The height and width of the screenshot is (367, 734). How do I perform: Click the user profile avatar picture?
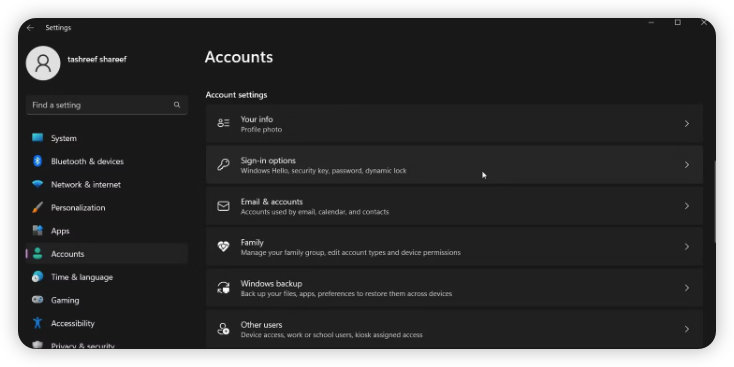(43, 63)
